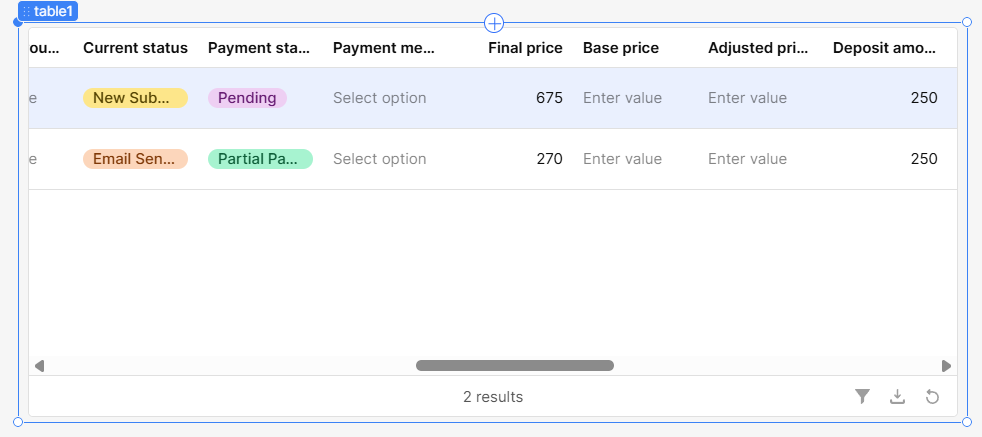Click Base price field in first row
Screen dimensions: 982x437
pos(622,98)
